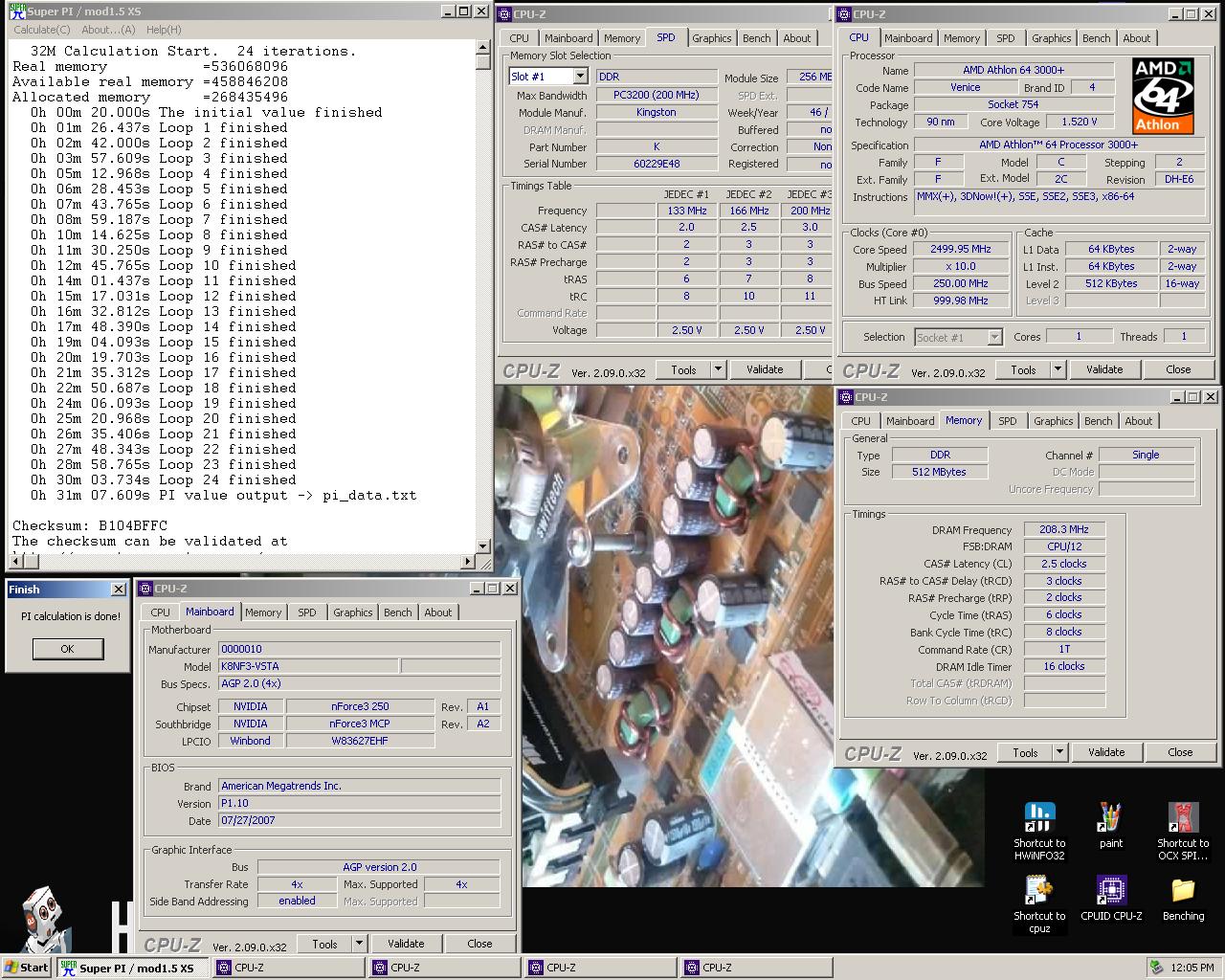The image size is (1225, 980).
Task: Click the CAS# Latency 2.5 clocks value
Action: point(1064,564)
